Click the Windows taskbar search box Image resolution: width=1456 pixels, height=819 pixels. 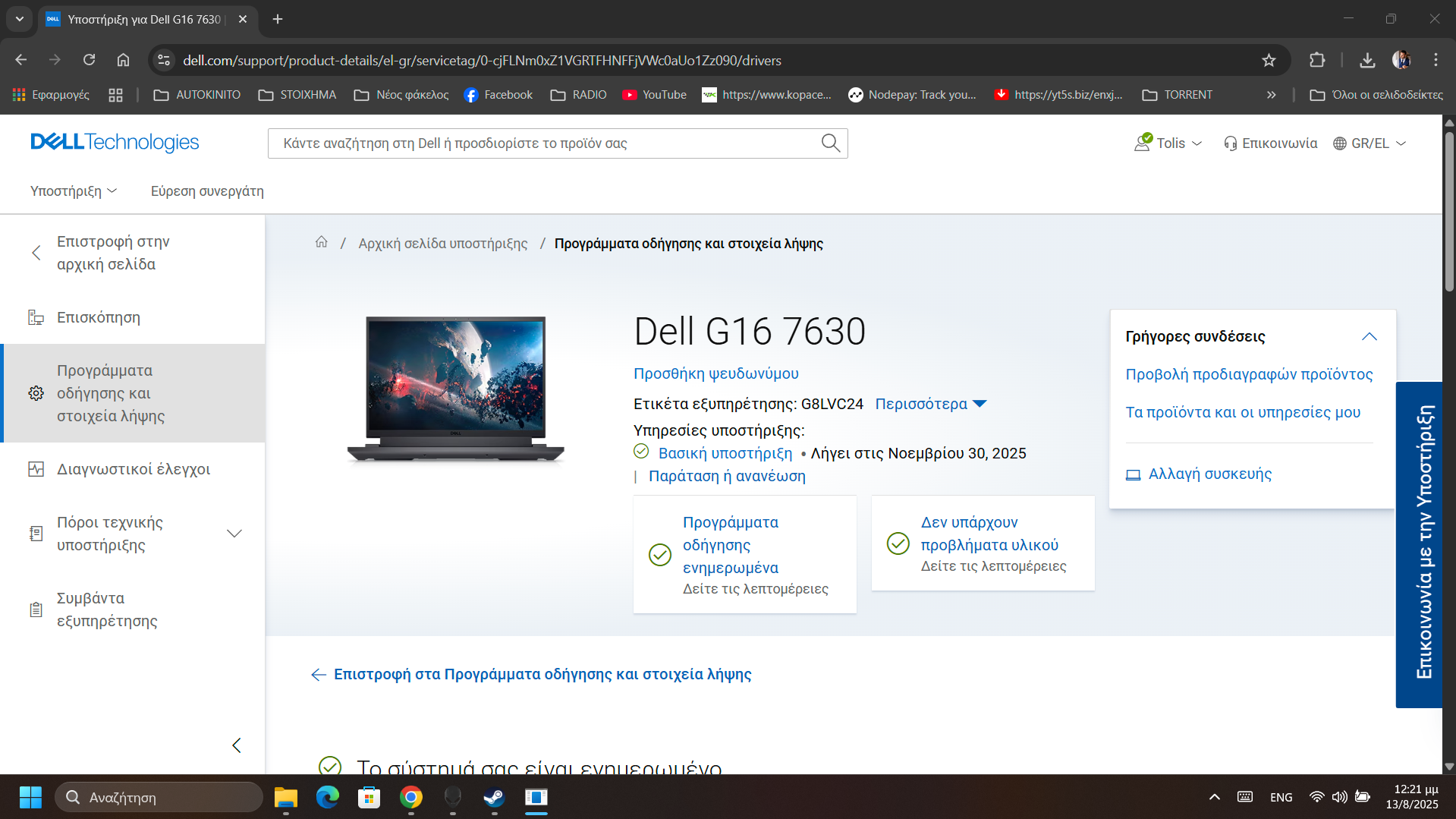click(x=159, y=797)
